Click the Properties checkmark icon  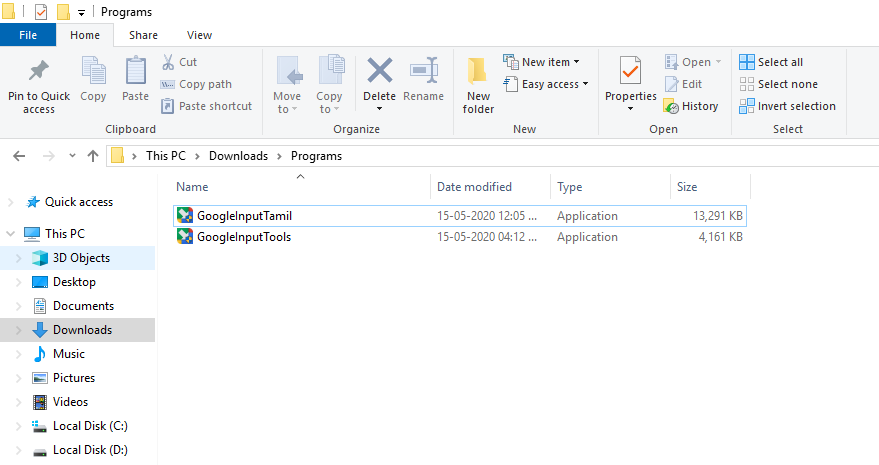[630, 71]
